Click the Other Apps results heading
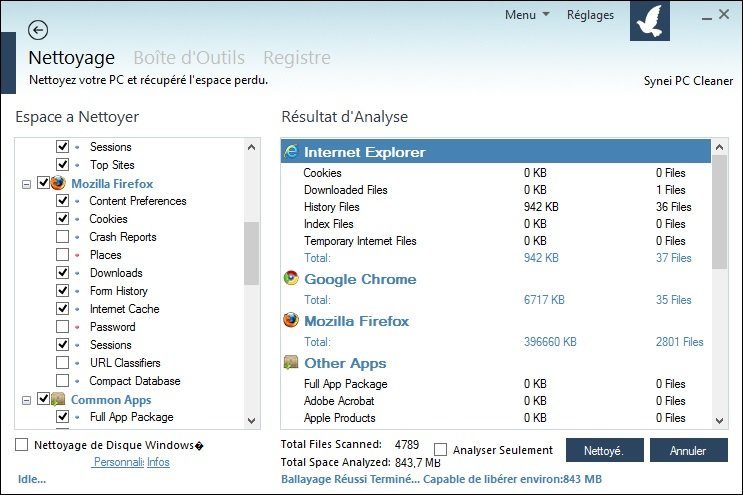 point(345,363)
